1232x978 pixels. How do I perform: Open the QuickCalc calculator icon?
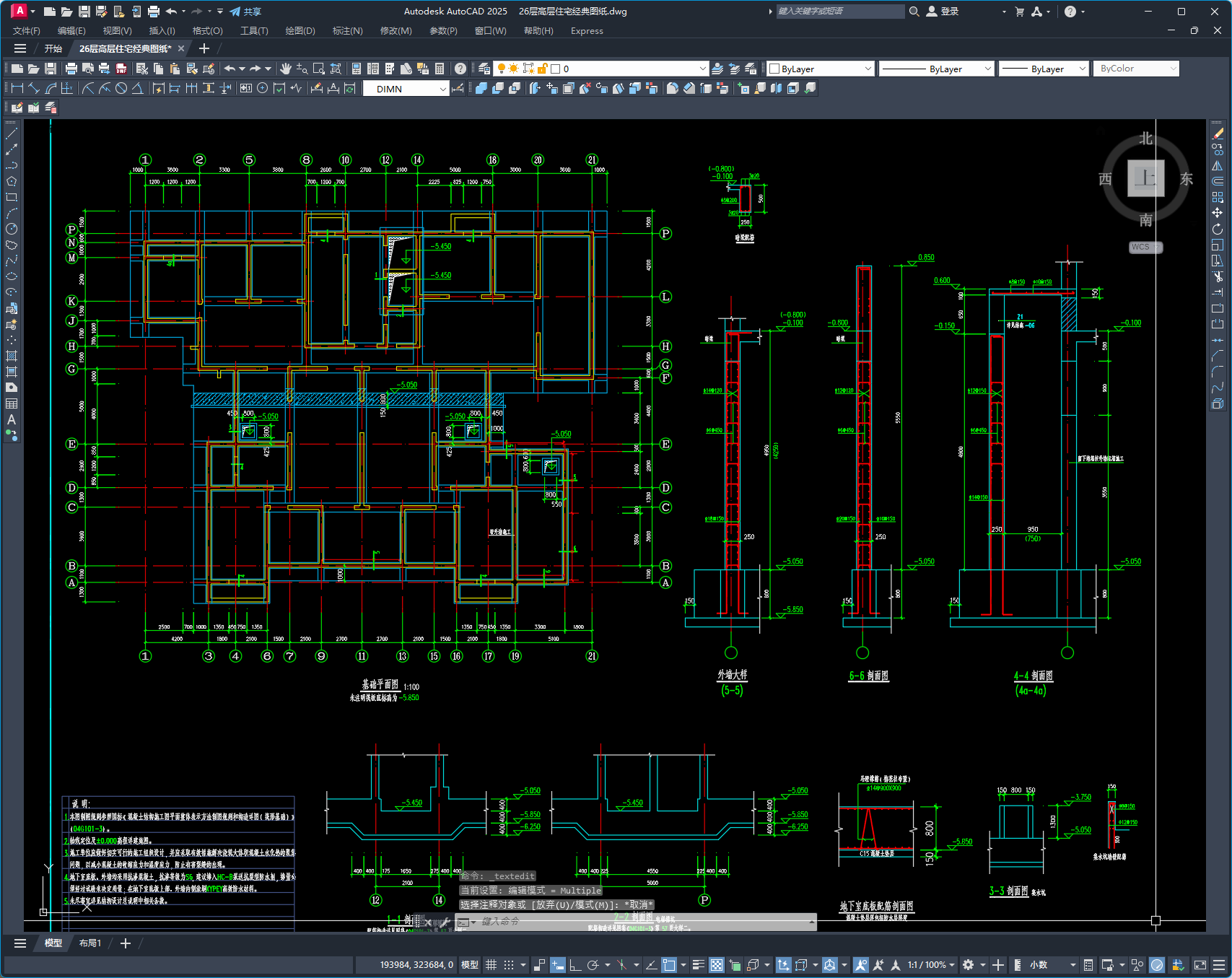point(440,69)
